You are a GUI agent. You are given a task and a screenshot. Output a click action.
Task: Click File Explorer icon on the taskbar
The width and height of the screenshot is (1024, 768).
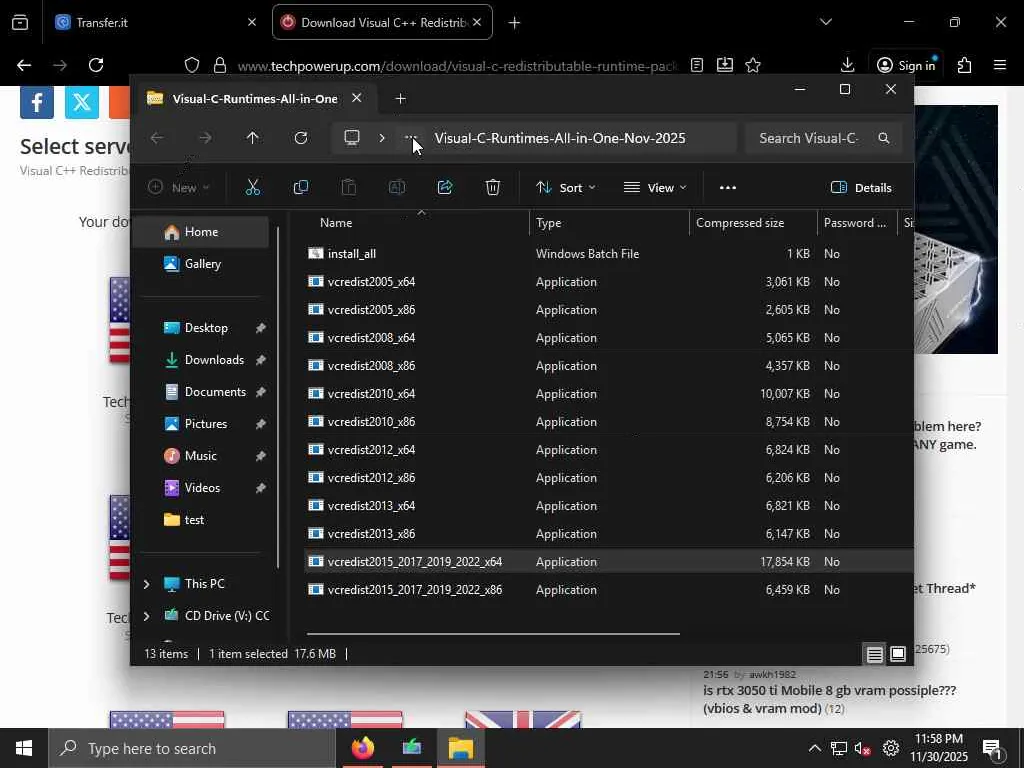(460, 748)
